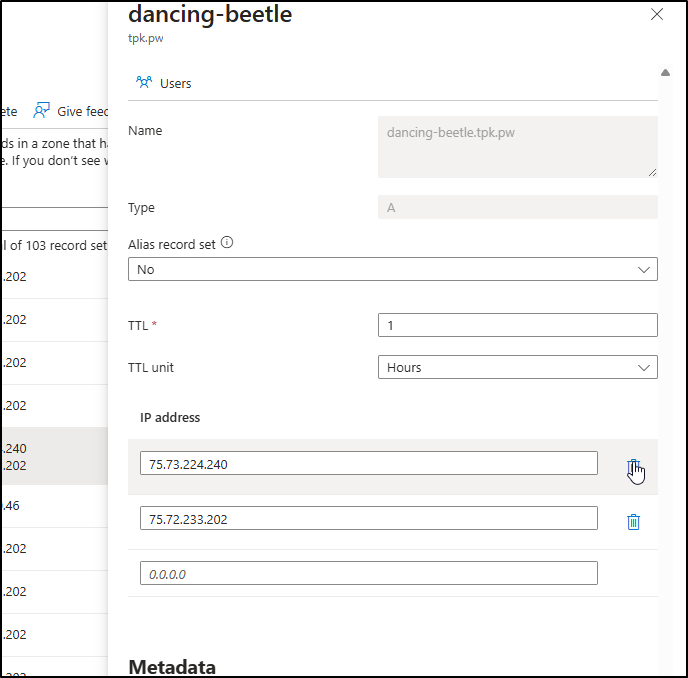Focus the 75.72.233.202 IP address field
This screenshot has height=678, width=688.
(368, 518)
